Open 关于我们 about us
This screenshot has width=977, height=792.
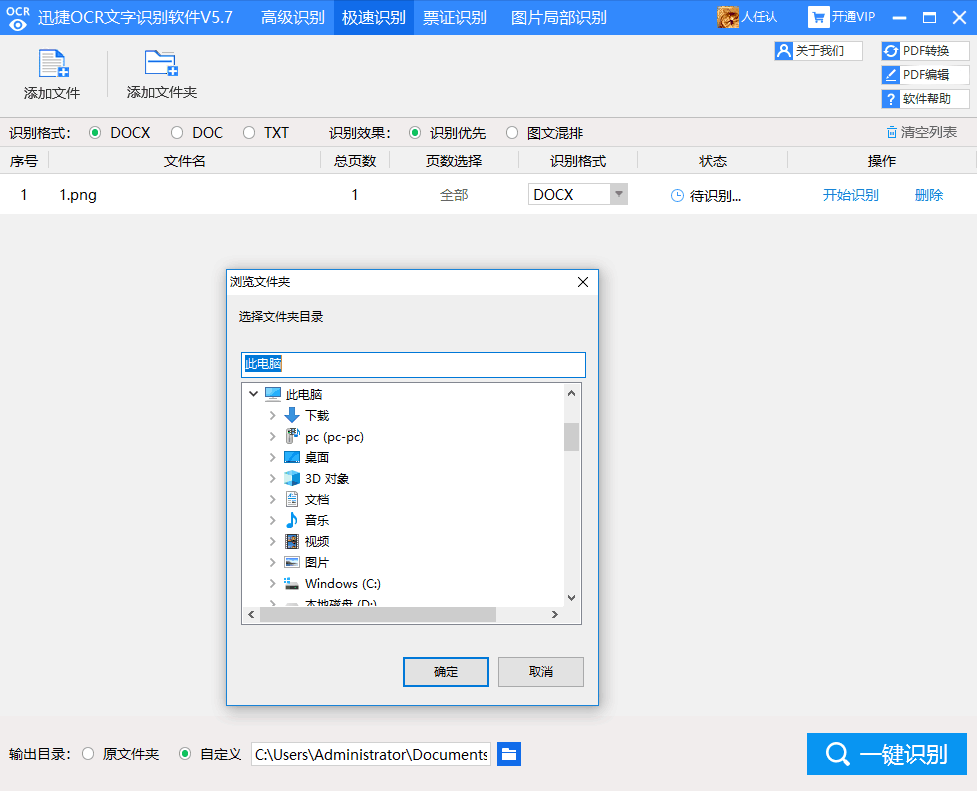(818, 51)
